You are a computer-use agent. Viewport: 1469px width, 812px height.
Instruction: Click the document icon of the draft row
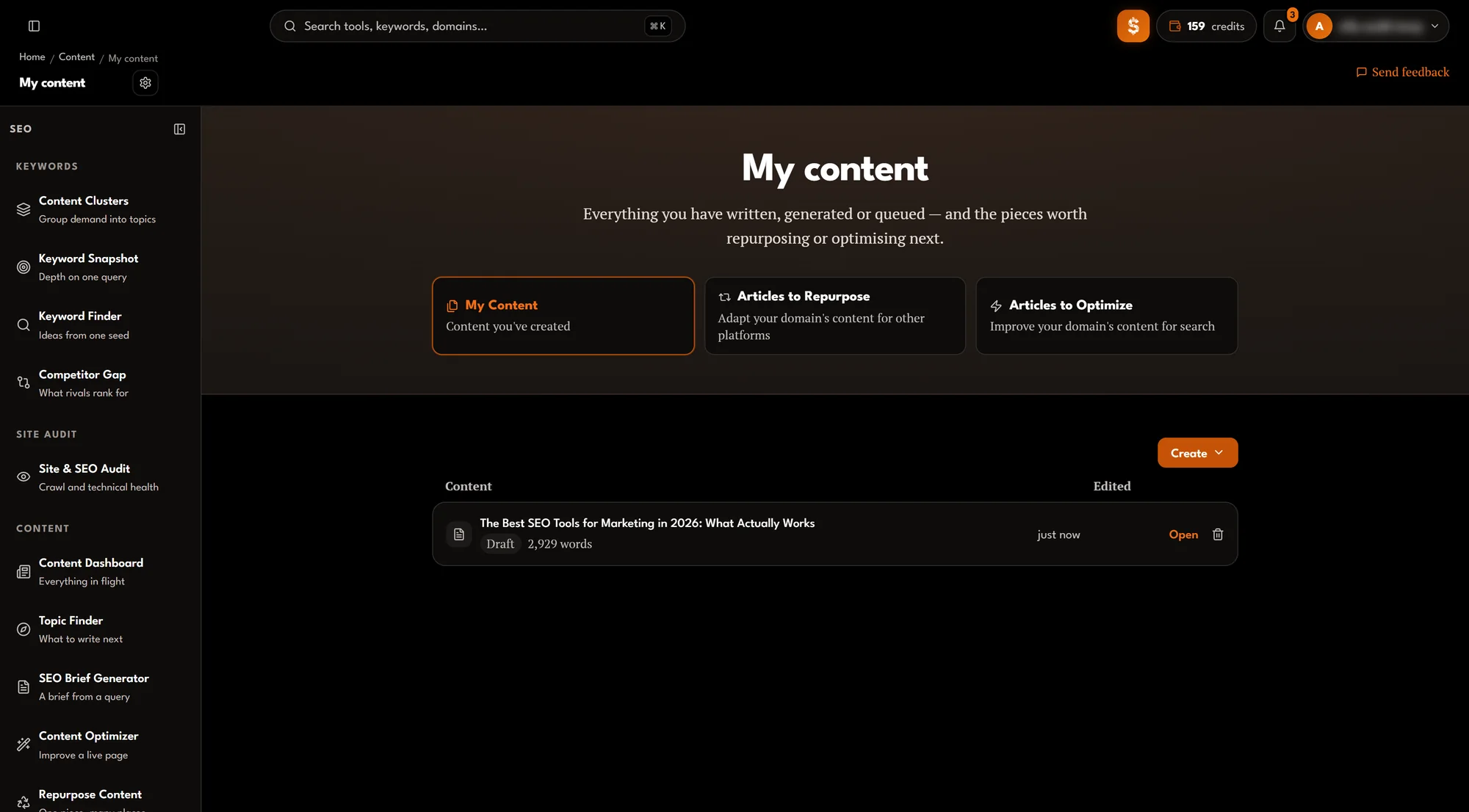pos(459,534)
